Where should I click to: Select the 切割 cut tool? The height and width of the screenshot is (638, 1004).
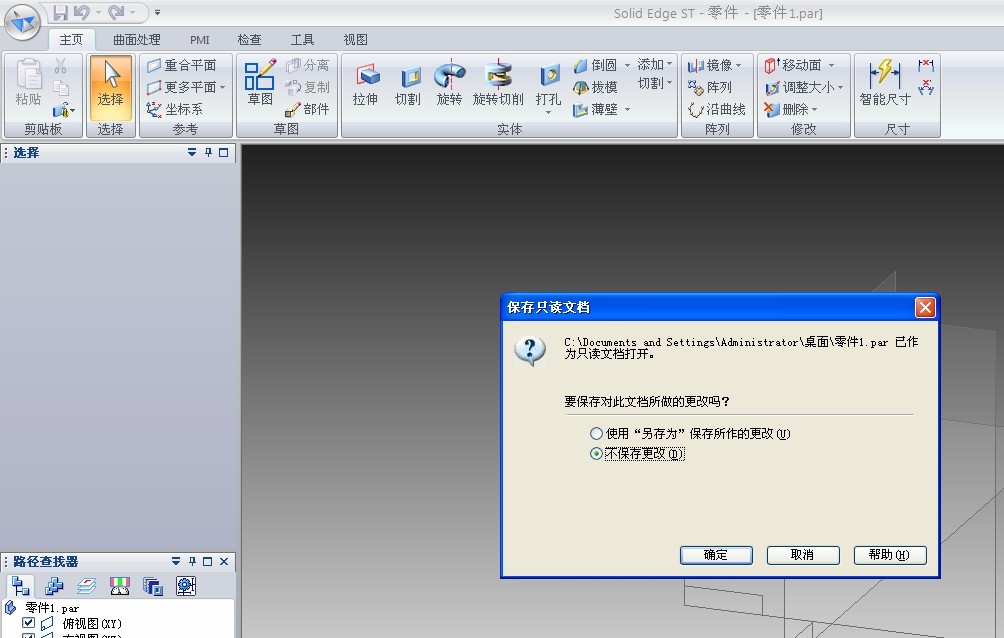click(407, 84)
